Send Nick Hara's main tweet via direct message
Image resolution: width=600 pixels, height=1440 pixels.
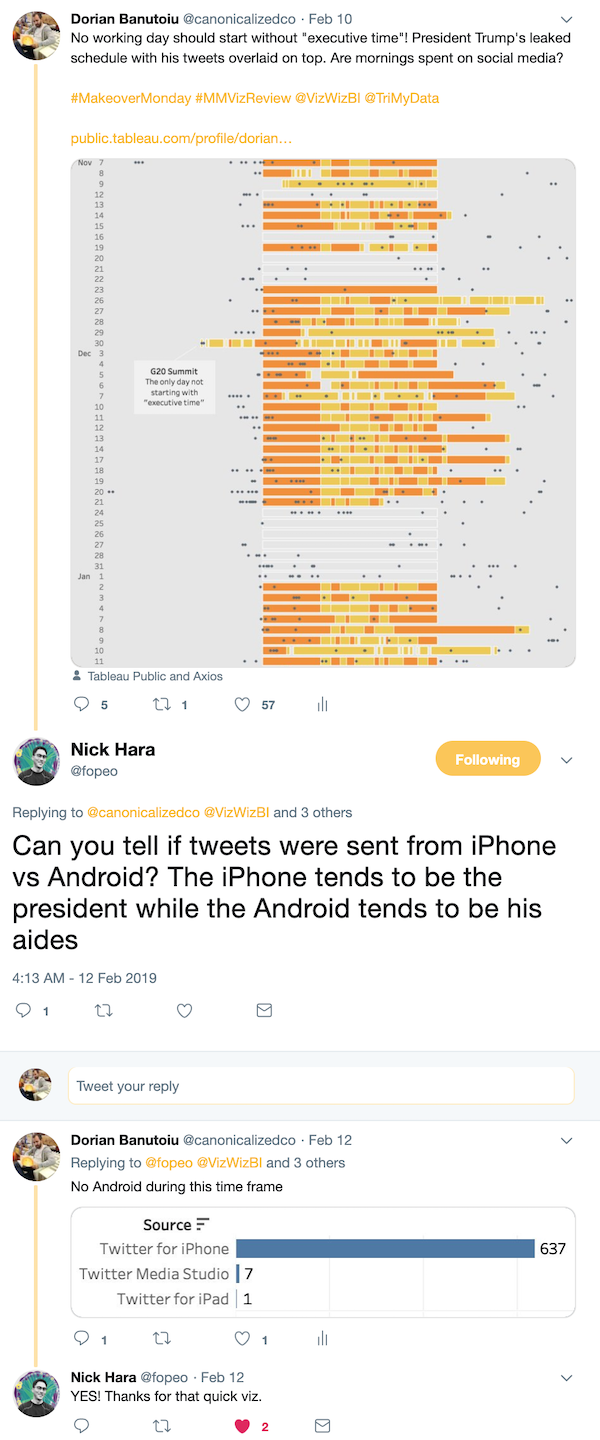point(264,1011)
